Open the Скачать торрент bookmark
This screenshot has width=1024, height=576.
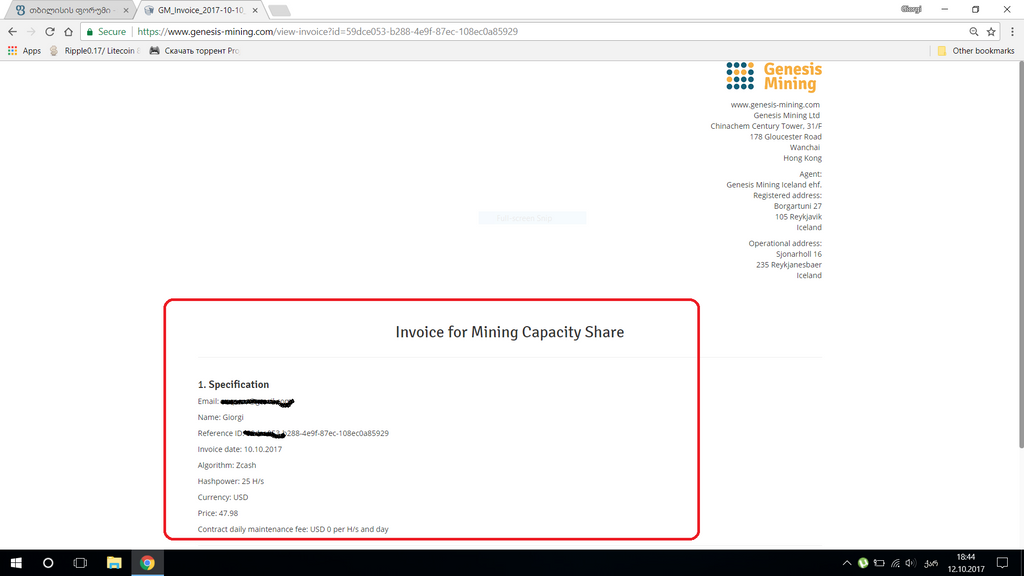194,50
